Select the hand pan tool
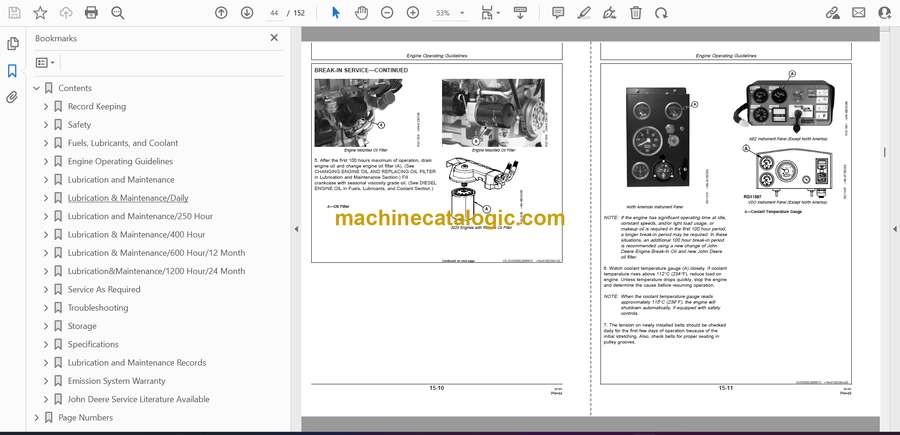The width and height of the screenshot is (900, 435). point(361,13)
